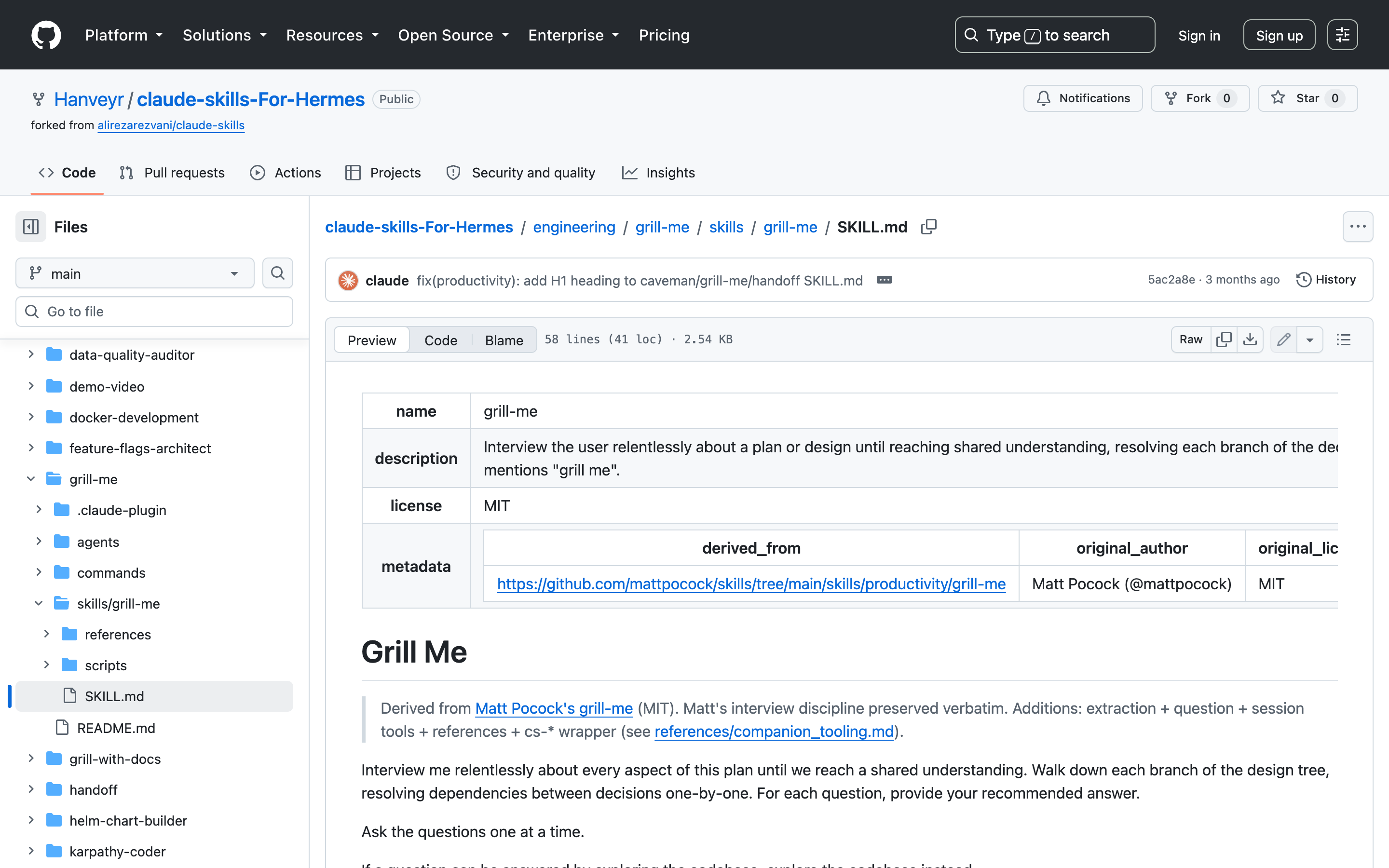Viewport: 1389px width, 868px height.
Task: Open the Hanveyr user profile
Action: [x=89, y=99]
